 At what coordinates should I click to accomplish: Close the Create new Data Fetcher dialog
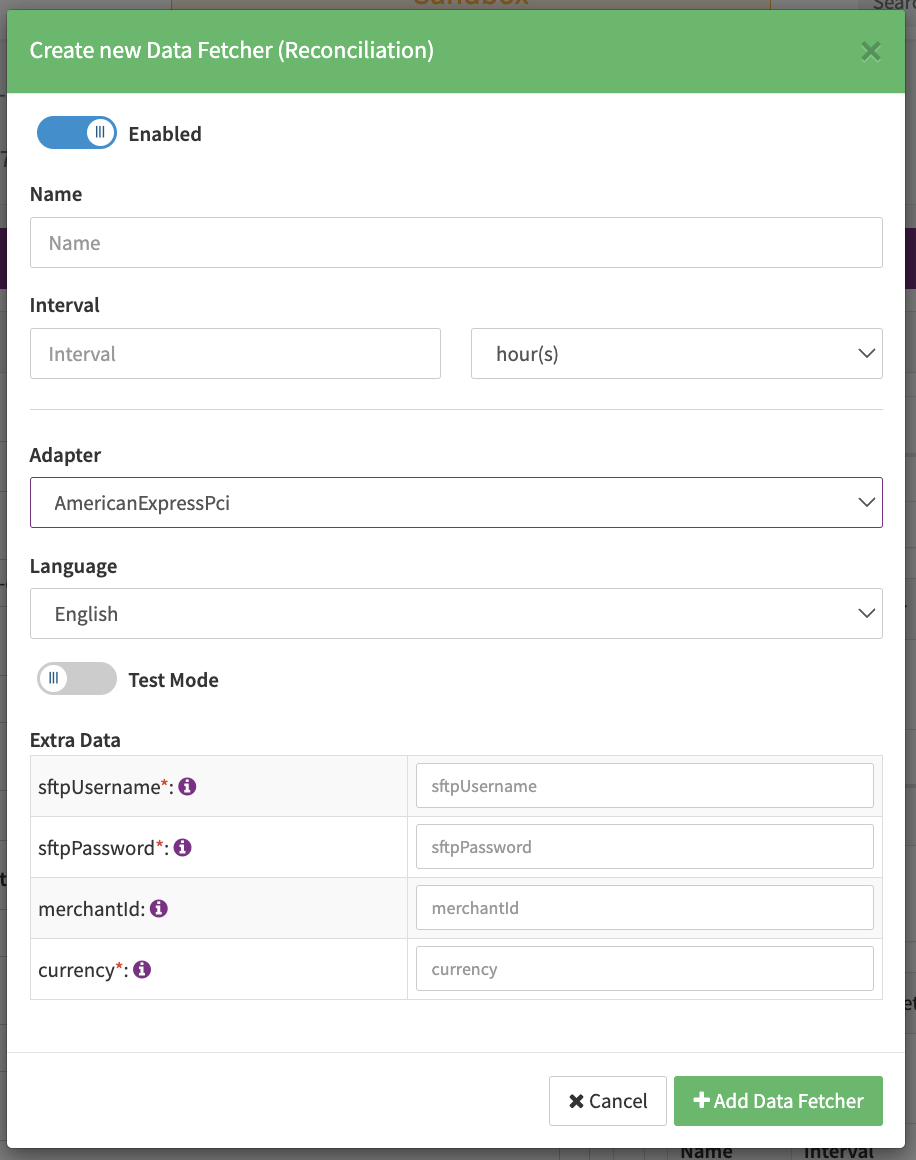[x=871, y=51]
